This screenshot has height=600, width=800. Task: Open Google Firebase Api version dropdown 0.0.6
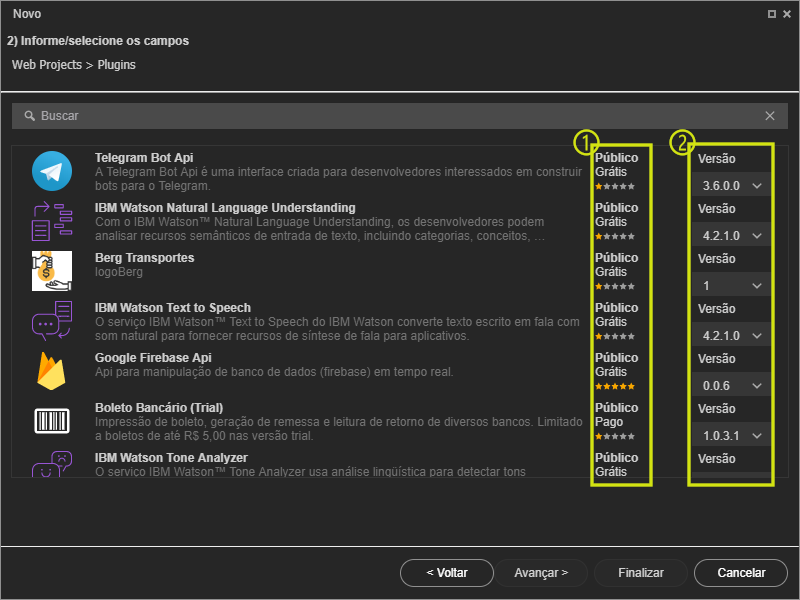[x=732, y=386]
